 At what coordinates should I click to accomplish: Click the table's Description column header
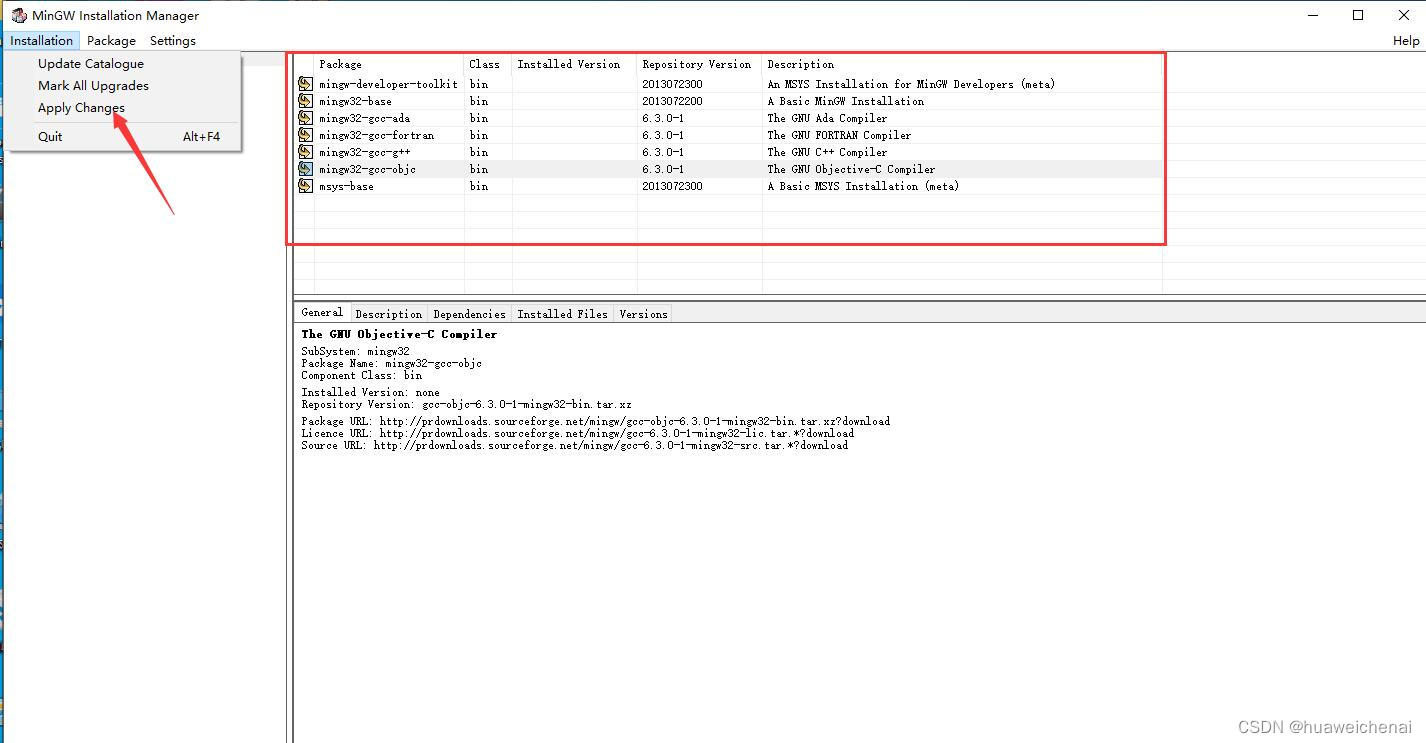coord(962,64)
